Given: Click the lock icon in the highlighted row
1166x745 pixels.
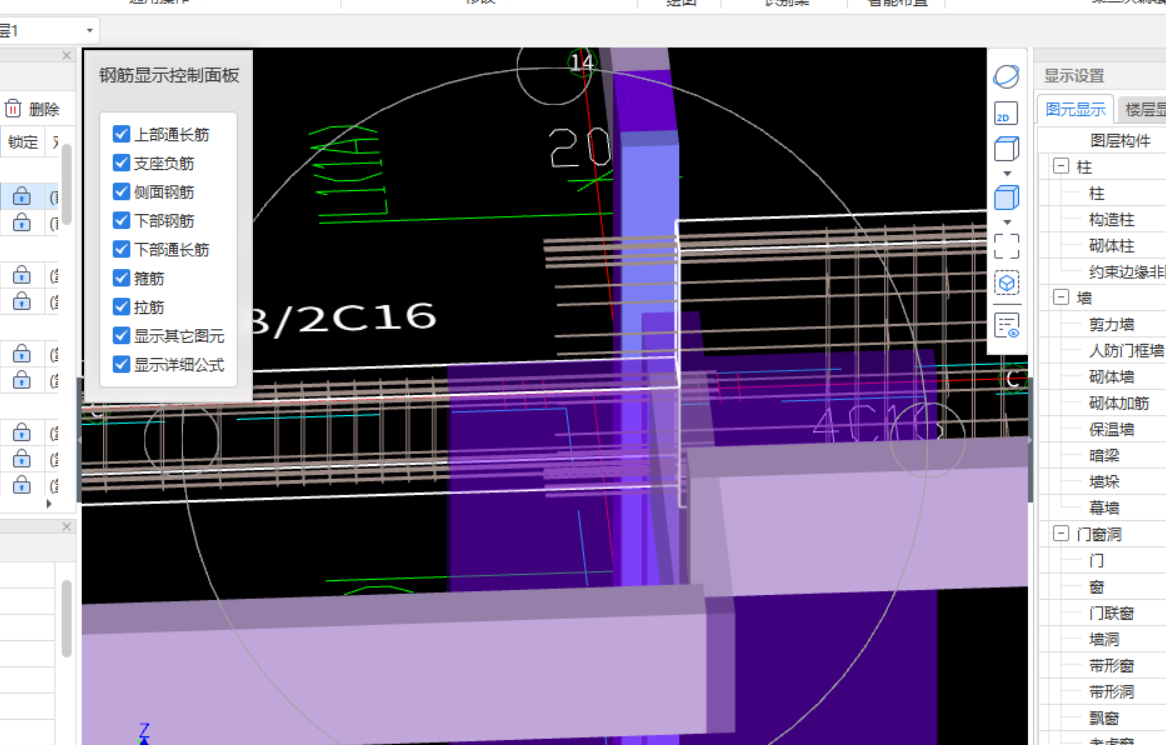Looking at the screenshot, I should click(22, 196).
